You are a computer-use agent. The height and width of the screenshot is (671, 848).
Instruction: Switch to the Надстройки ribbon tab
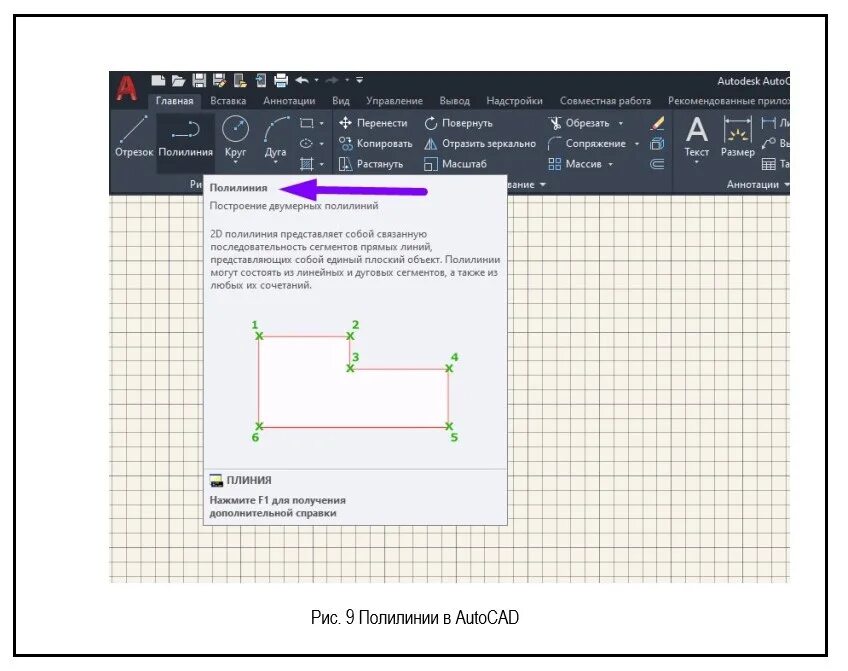(514, 101)
